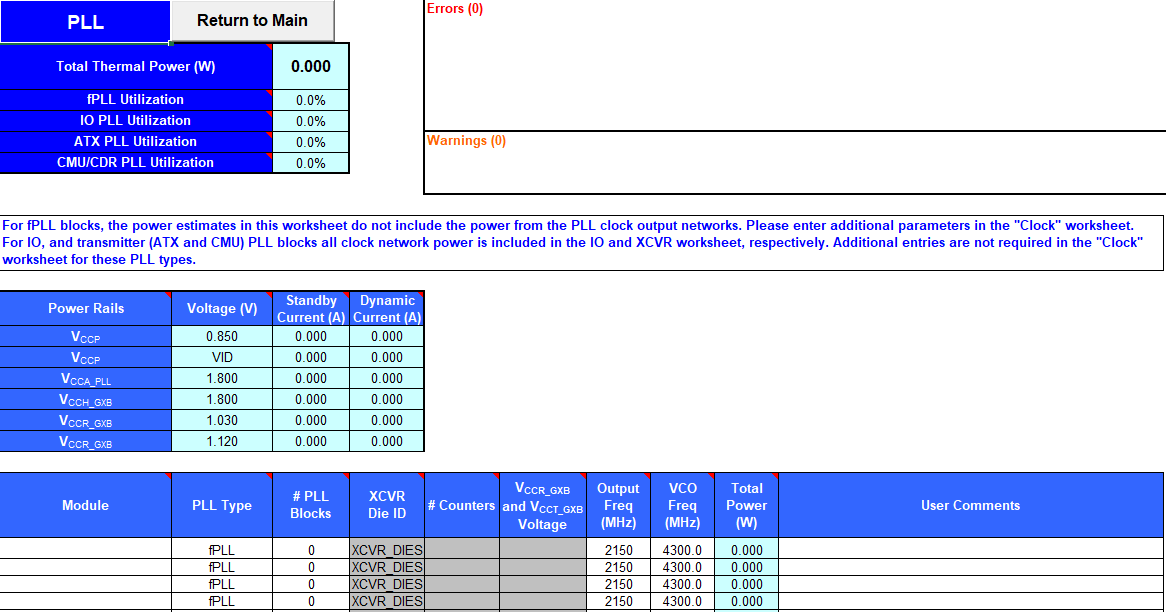Click the 1.030 voltage cell

point(222,420)
